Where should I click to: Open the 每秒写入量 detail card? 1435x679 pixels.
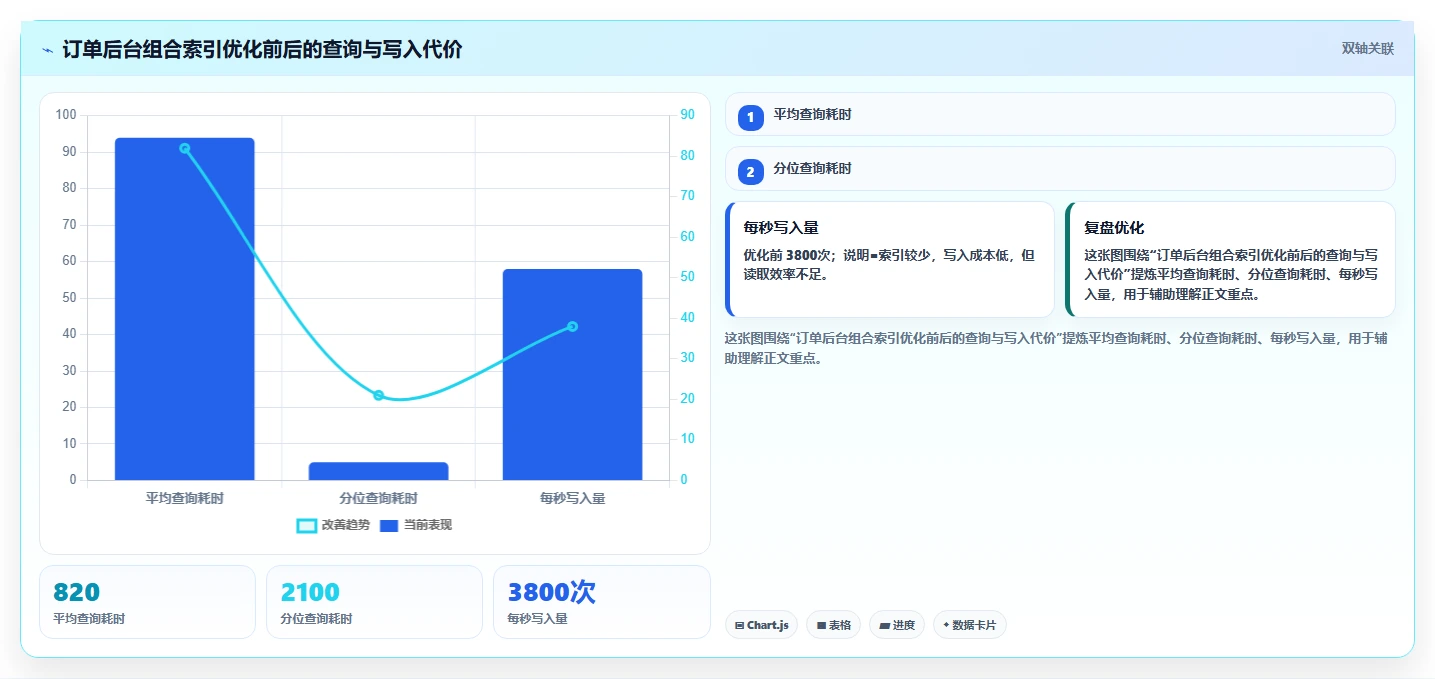890,259
